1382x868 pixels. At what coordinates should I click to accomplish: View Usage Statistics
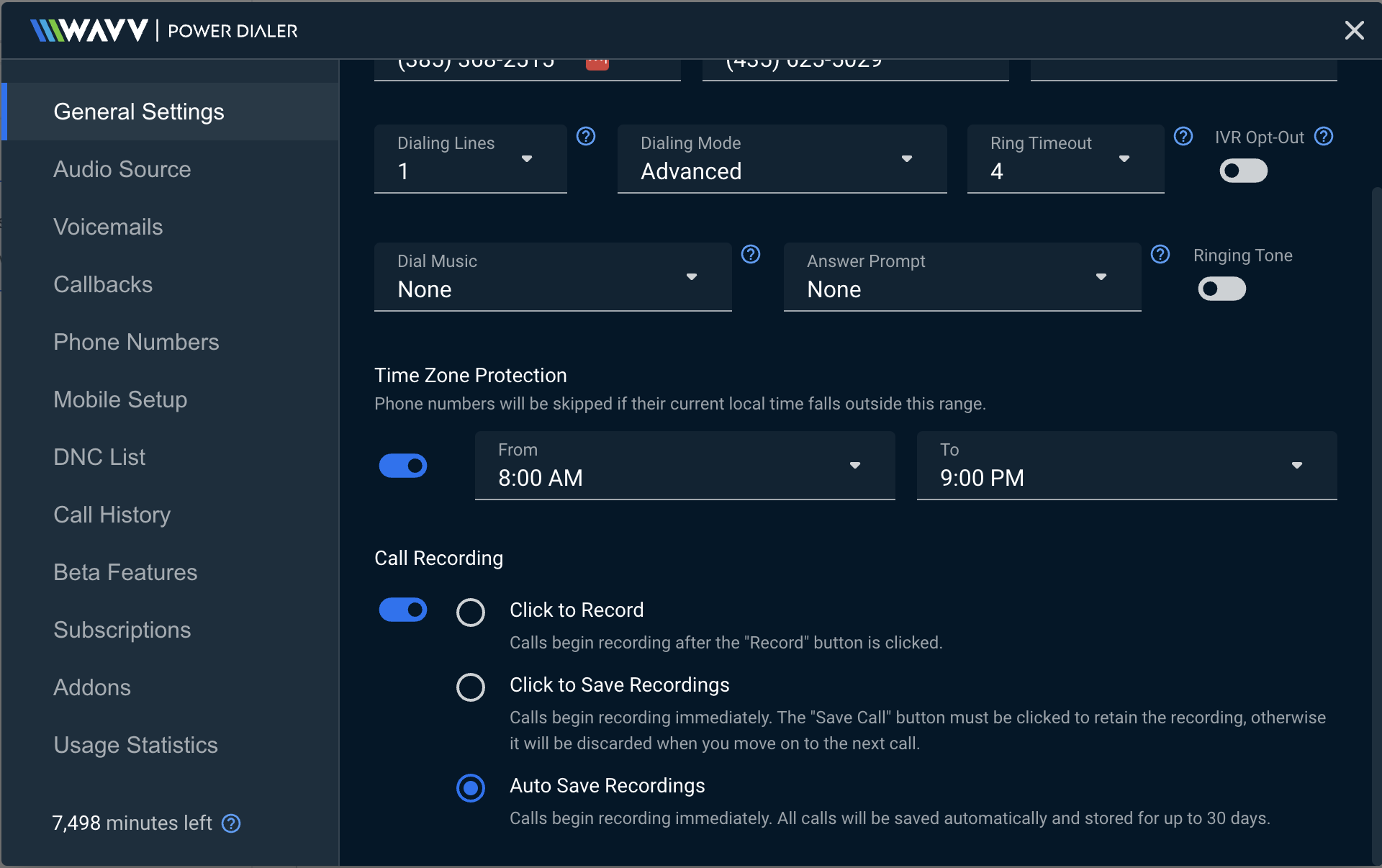[170, 745]
